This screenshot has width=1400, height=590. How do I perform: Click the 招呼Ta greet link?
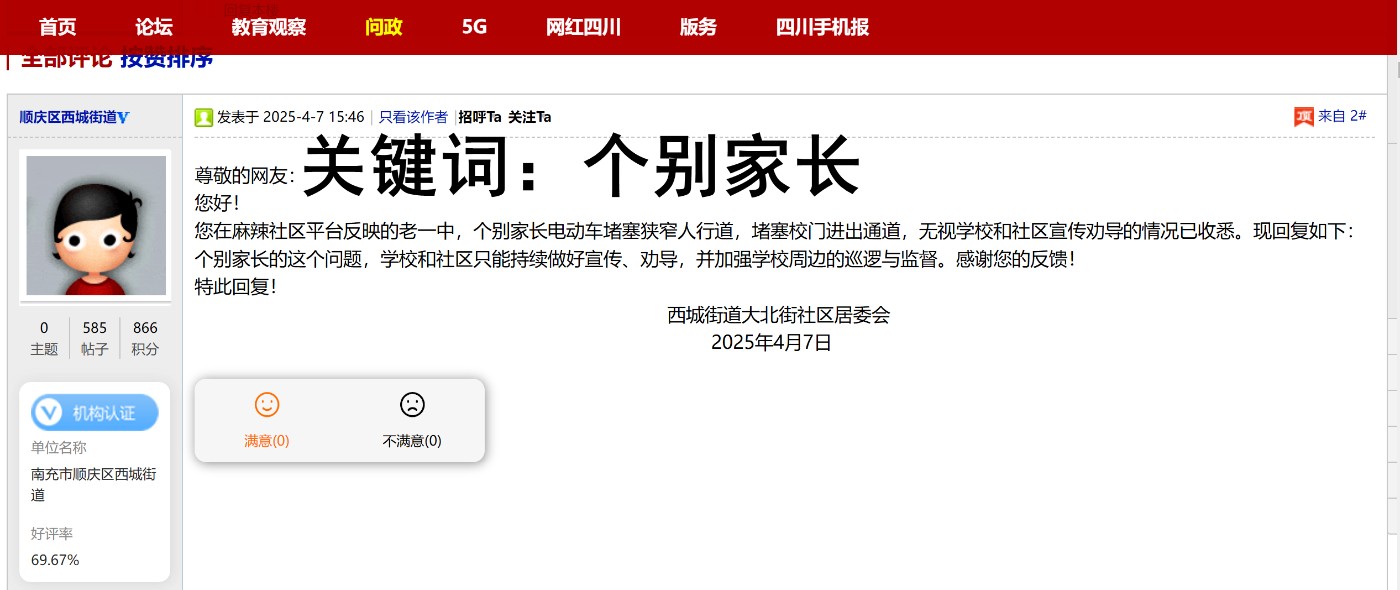tap(480, 117)
